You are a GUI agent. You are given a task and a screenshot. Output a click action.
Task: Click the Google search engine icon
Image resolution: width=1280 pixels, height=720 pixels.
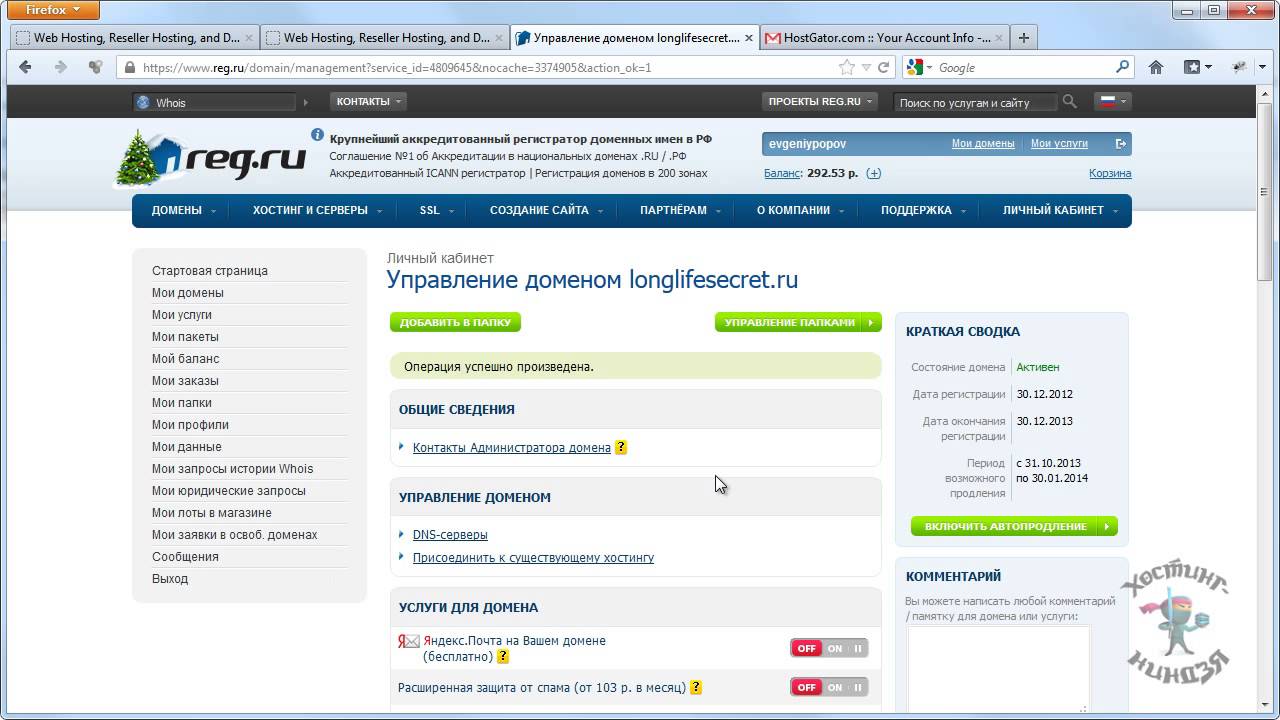[914, 67]
